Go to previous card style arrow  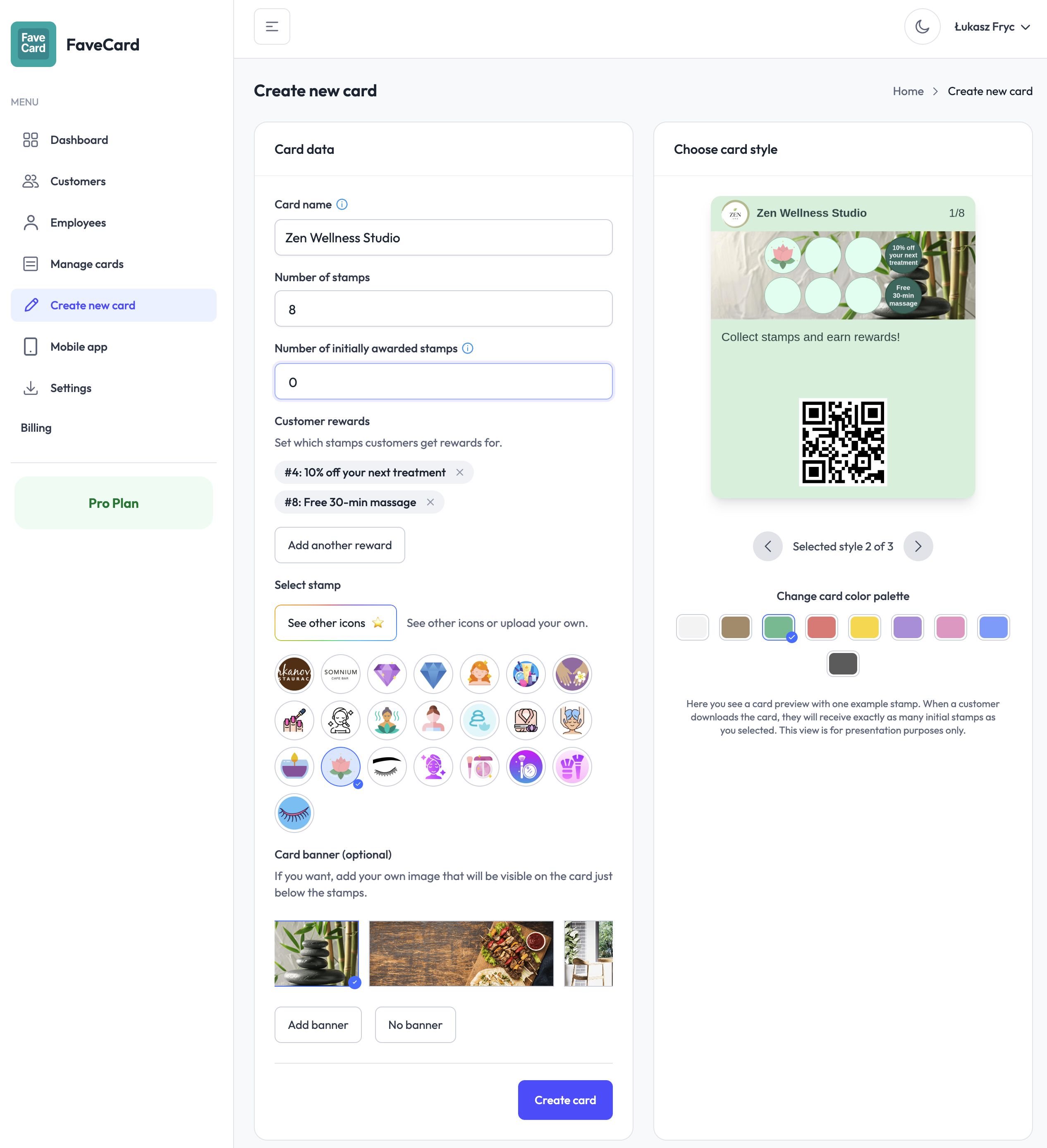[767, 547]
